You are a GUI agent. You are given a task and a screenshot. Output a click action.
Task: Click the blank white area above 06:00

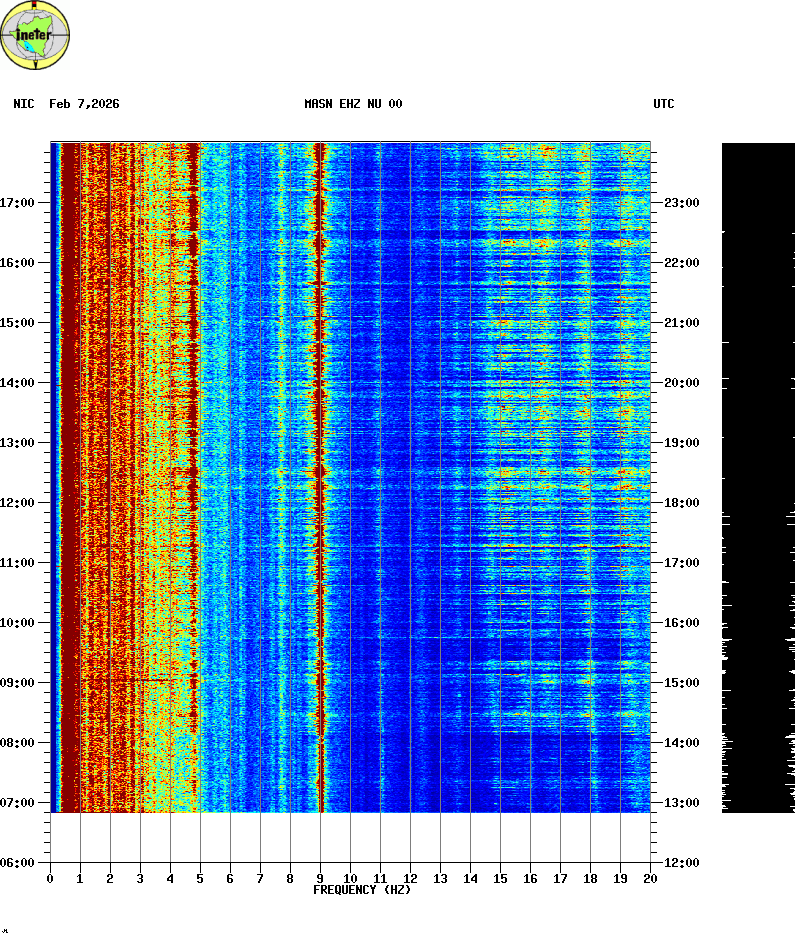click(x=350, y=836)
